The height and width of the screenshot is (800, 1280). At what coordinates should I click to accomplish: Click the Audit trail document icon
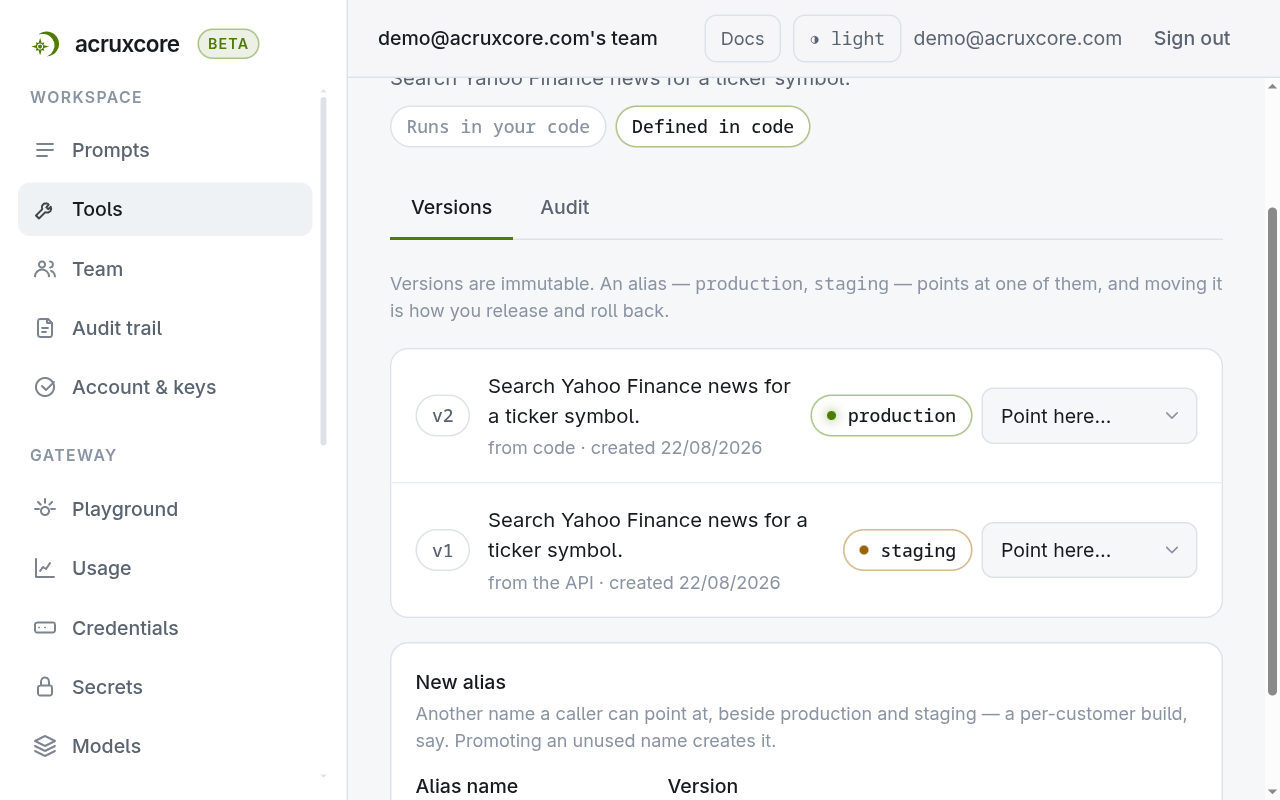[45, 328]
